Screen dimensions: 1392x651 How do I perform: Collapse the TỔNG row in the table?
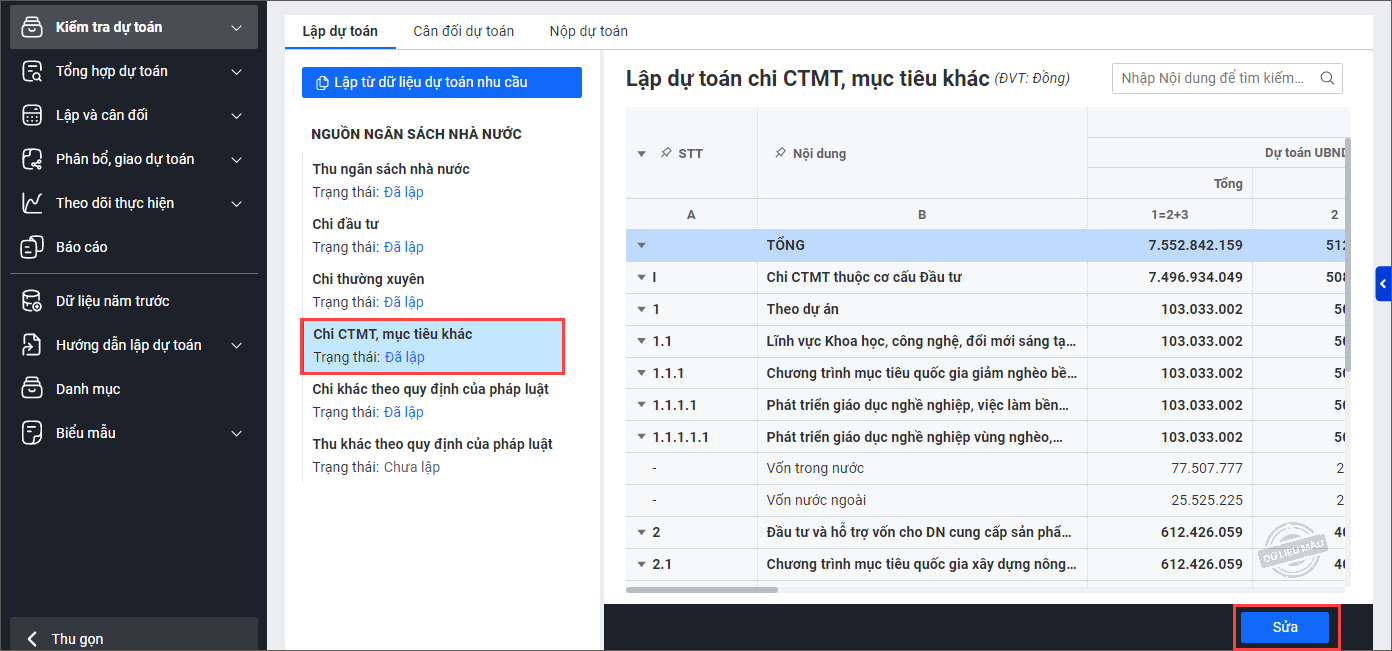(642, 245)
